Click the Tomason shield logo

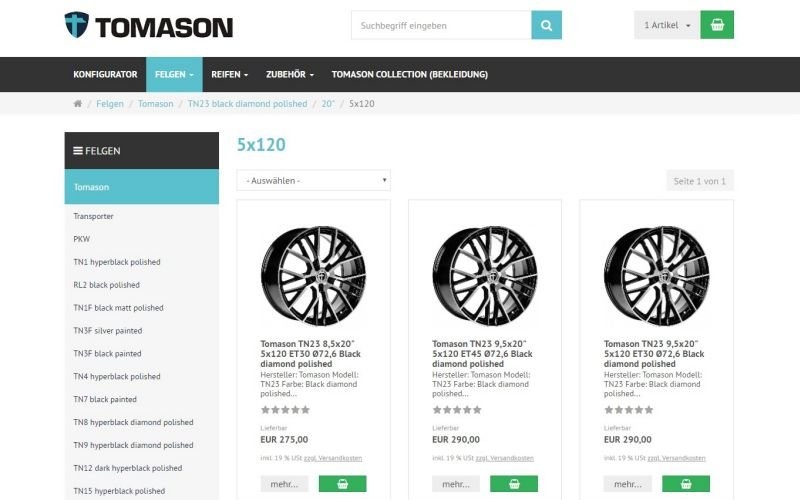tap(77, 25)
